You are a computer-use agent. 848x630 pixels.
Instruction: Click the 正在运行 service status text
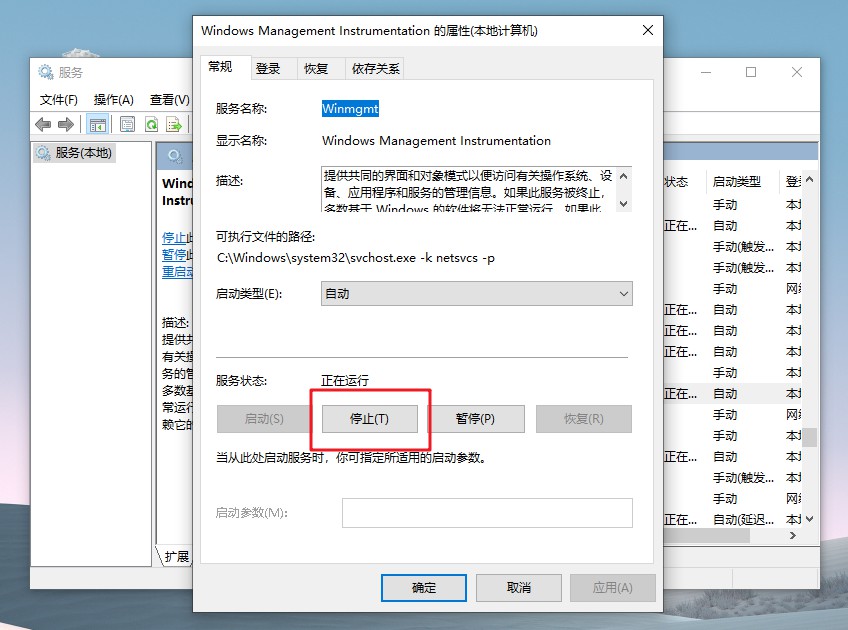[344, 381]
